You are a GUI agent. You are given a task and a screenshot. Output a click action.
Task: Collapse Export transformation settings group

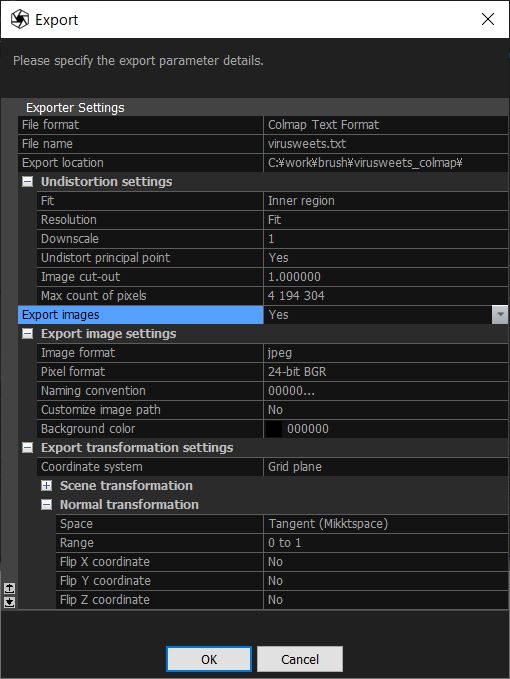[x=27, y=448]
